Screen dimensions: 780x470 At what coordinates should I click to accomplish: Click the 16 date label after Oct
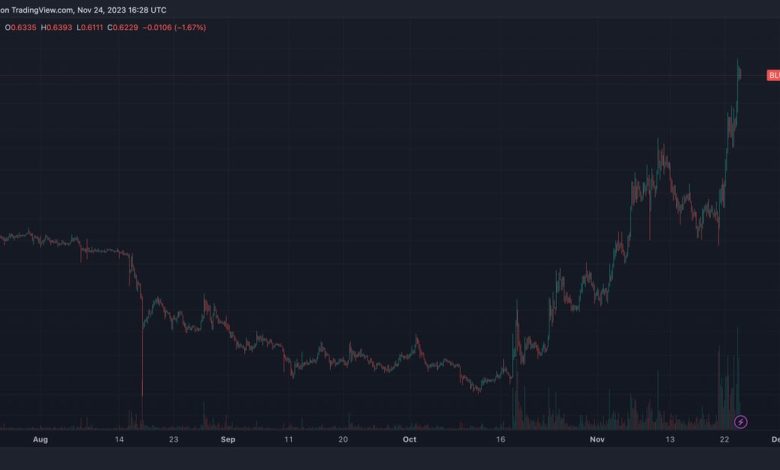pyautogui.click(x=502, y=439)
